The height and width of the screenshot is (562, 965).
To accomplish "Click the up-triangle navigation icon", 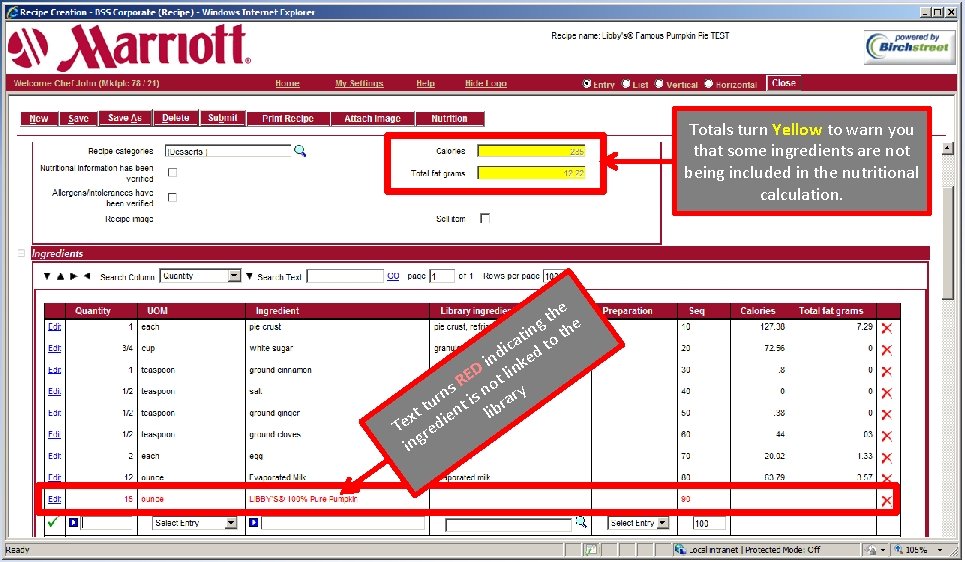I will (60, 276).
